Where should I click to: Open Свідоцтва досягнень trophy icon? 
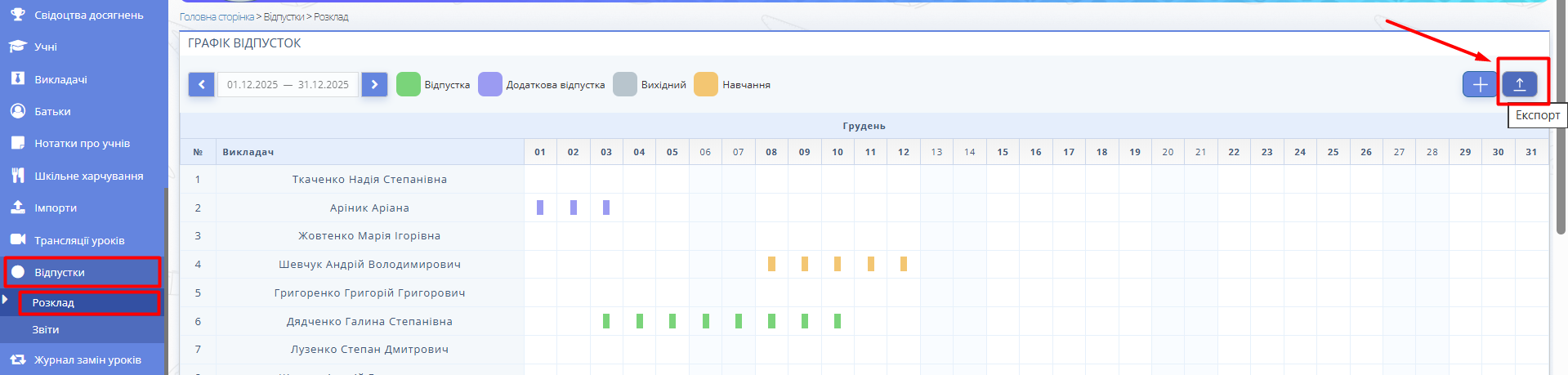(x=17, y=15)
